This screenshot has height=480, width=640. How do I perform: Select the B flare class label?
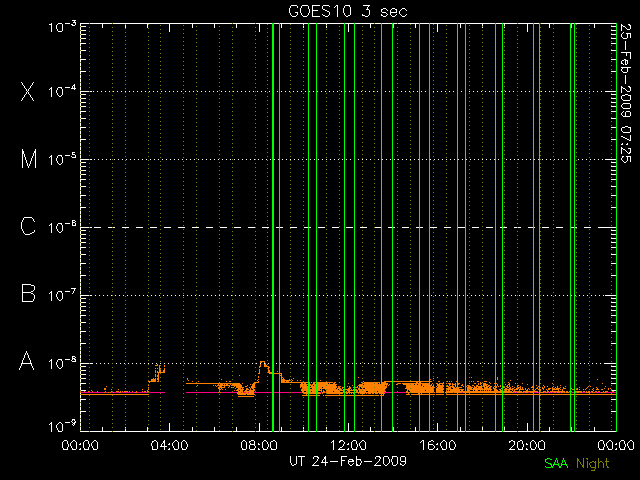tap(28, 293)
